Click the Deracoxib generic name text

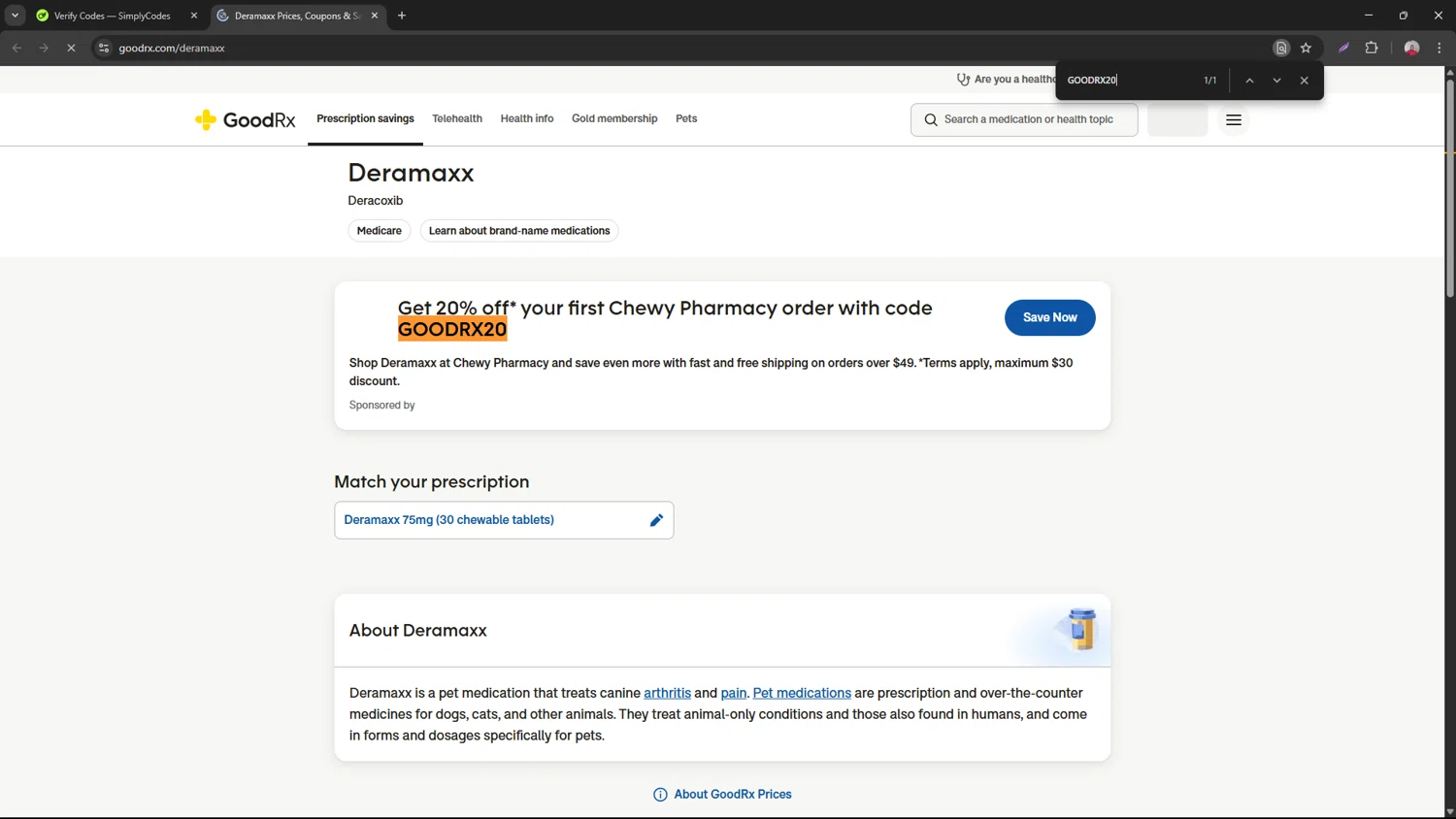(376, 201)
